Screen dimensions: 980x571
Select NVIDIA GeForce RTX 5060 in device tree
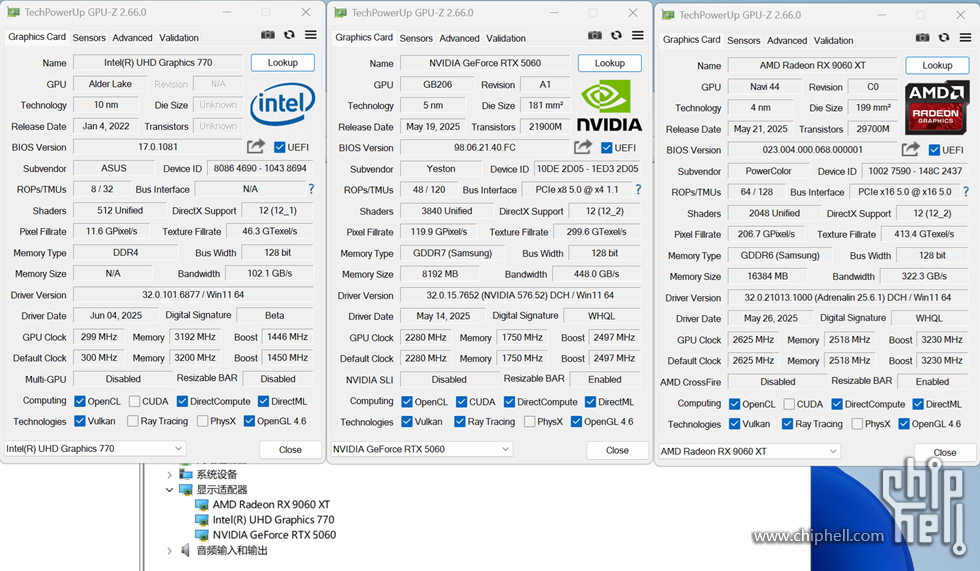click(274, 535)
